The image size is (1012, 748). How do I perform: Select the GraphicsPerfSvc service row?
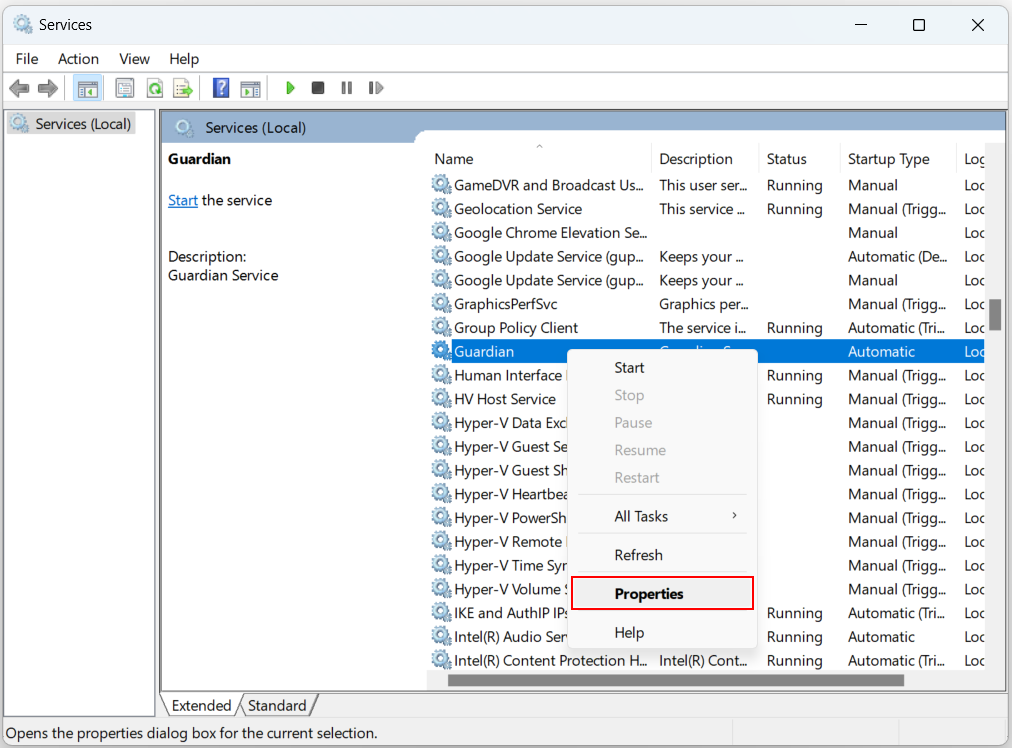coord(707,304)
